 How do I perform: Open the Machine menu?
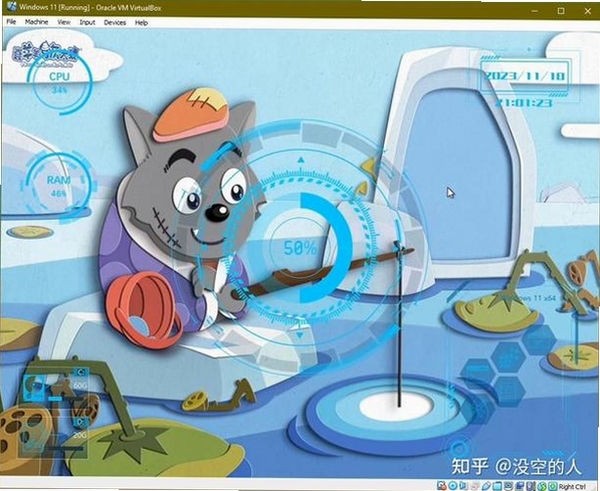(36, 22)
